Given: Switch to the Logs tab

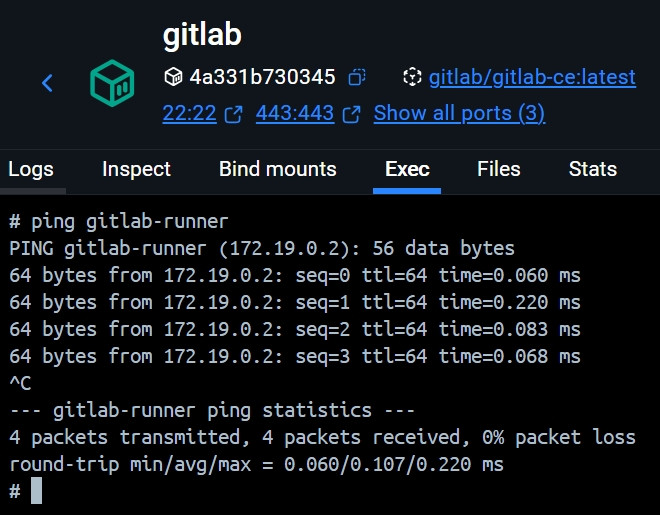Looking at the screenshot, I should 31,170.
